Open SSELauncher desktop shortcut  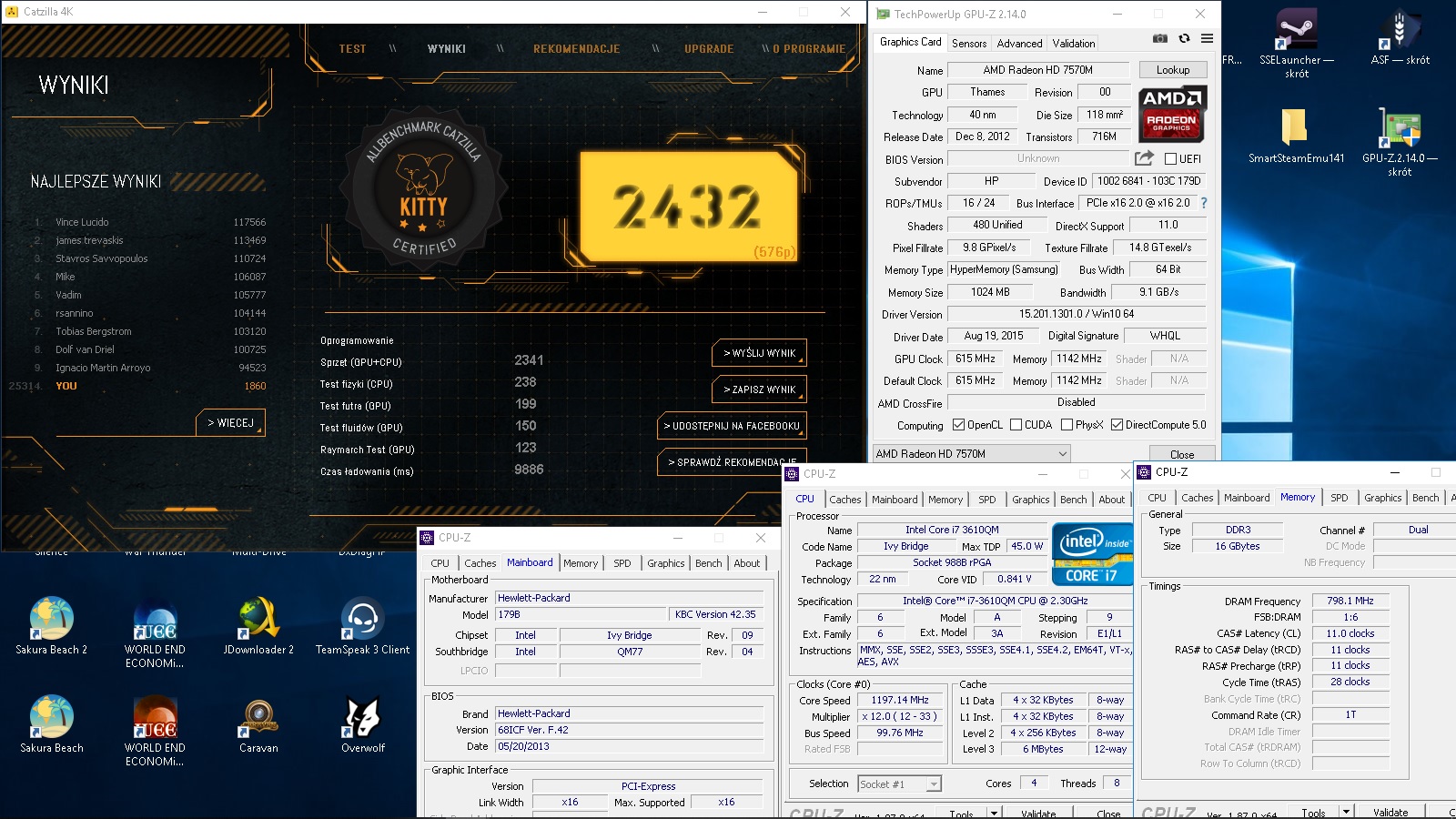point(1296,43)
